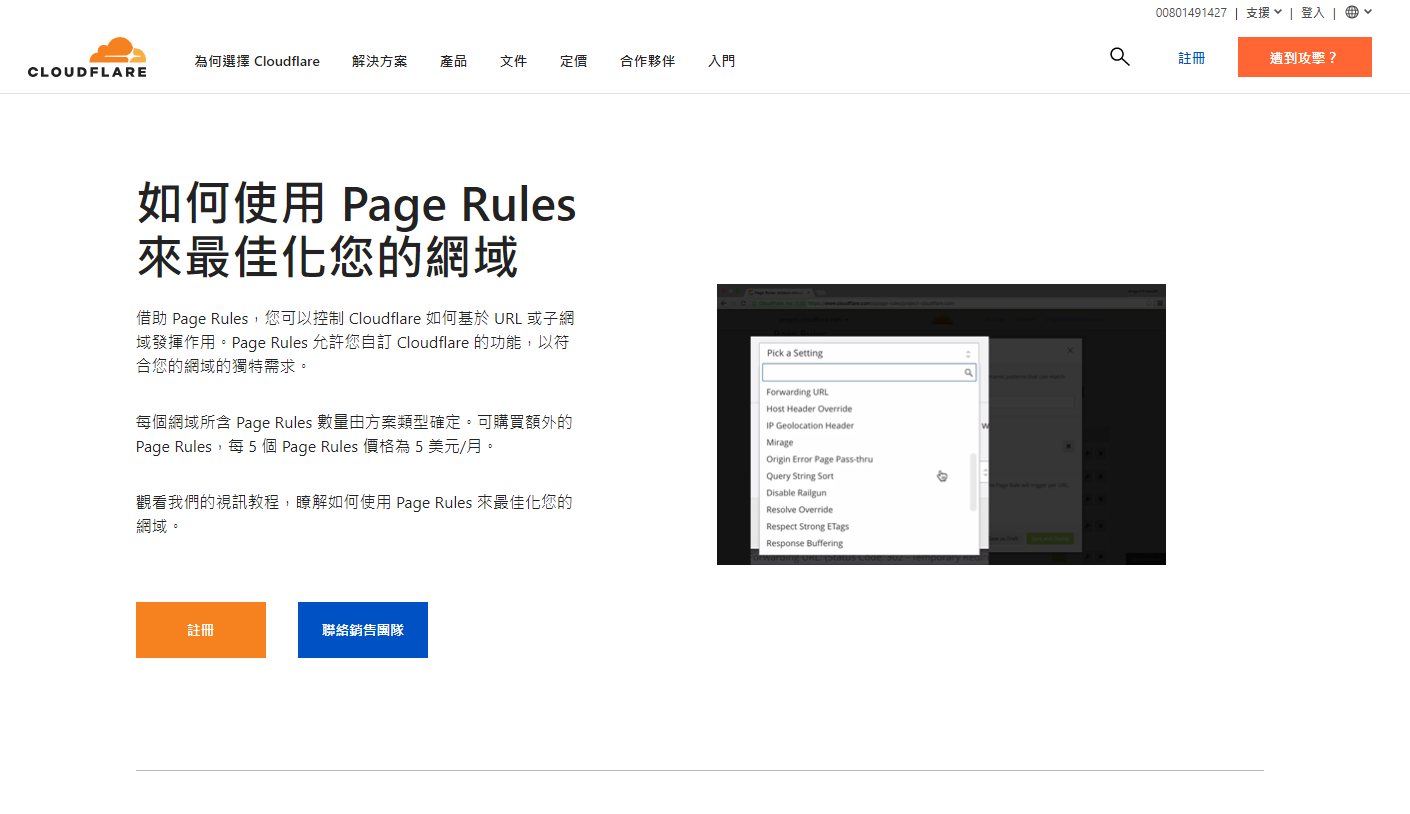Click the 遭到攻擊？ button
The height and width of the screenshot is (814, 1410).
coord(1305,57)
